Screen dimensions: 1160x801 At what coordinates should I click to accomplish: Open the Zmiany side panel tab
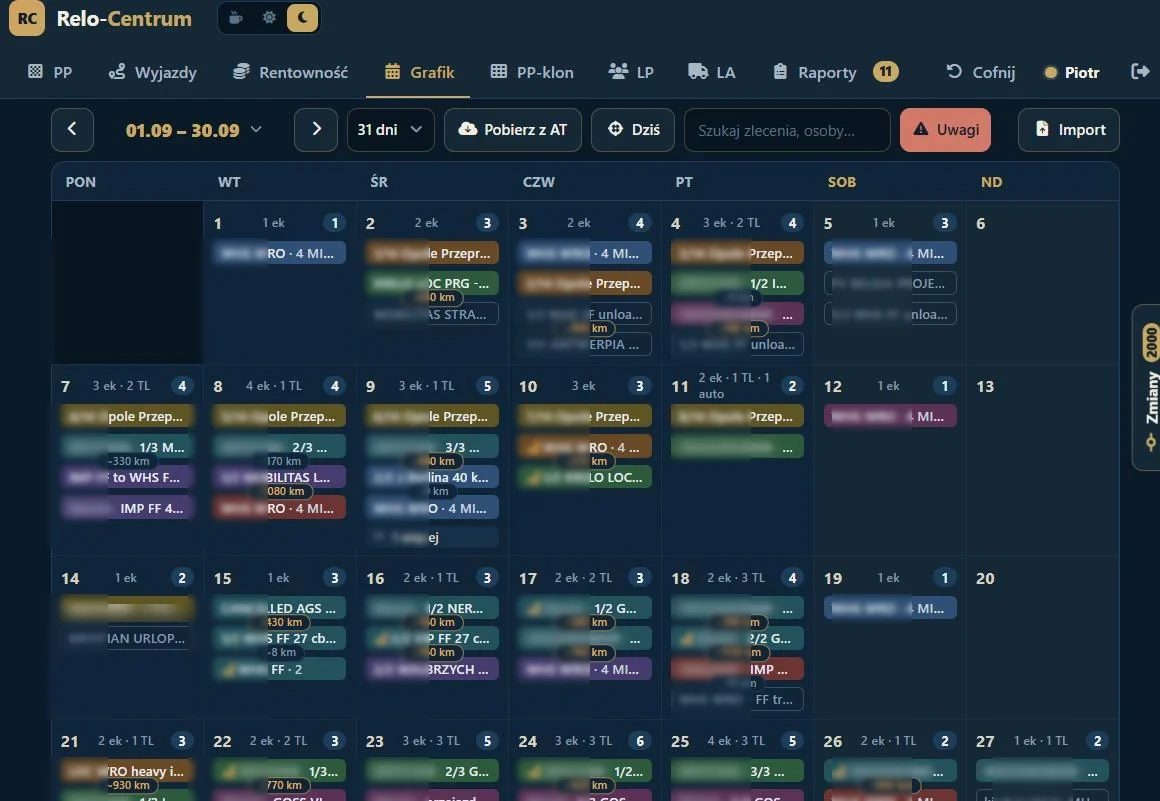click(x=1147, y=387)
